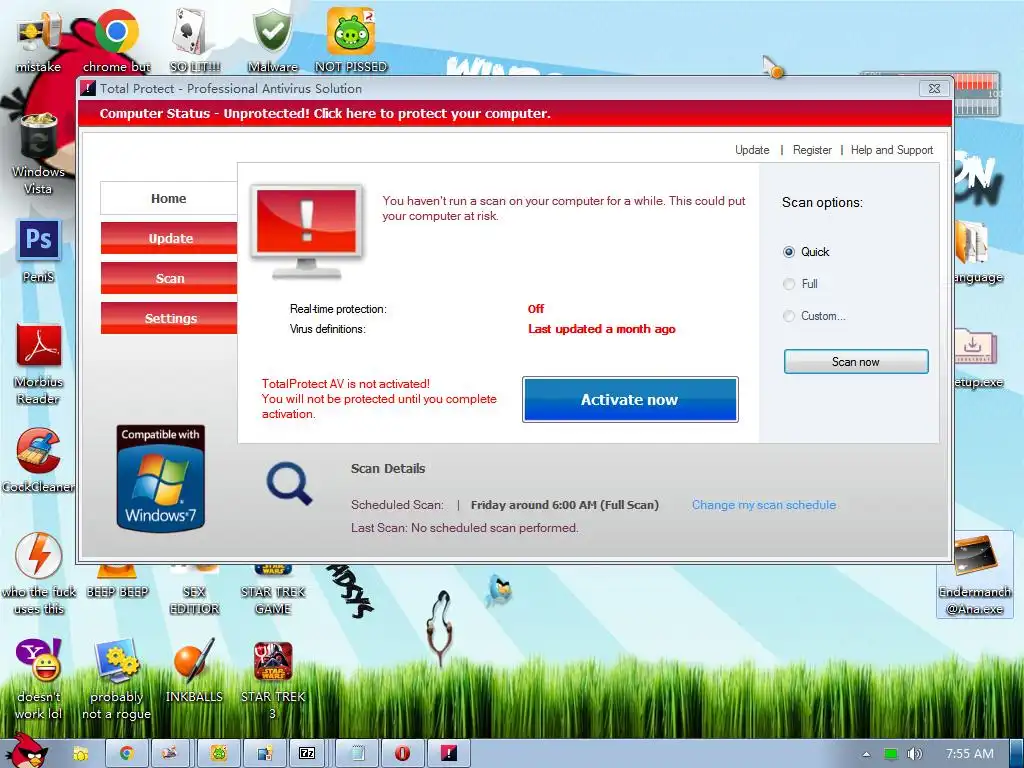Screen dimensions: 1024x768
Task: Click 'Last Scan: No scheduled scan performed.' text
Action: (x=464, y=528)
